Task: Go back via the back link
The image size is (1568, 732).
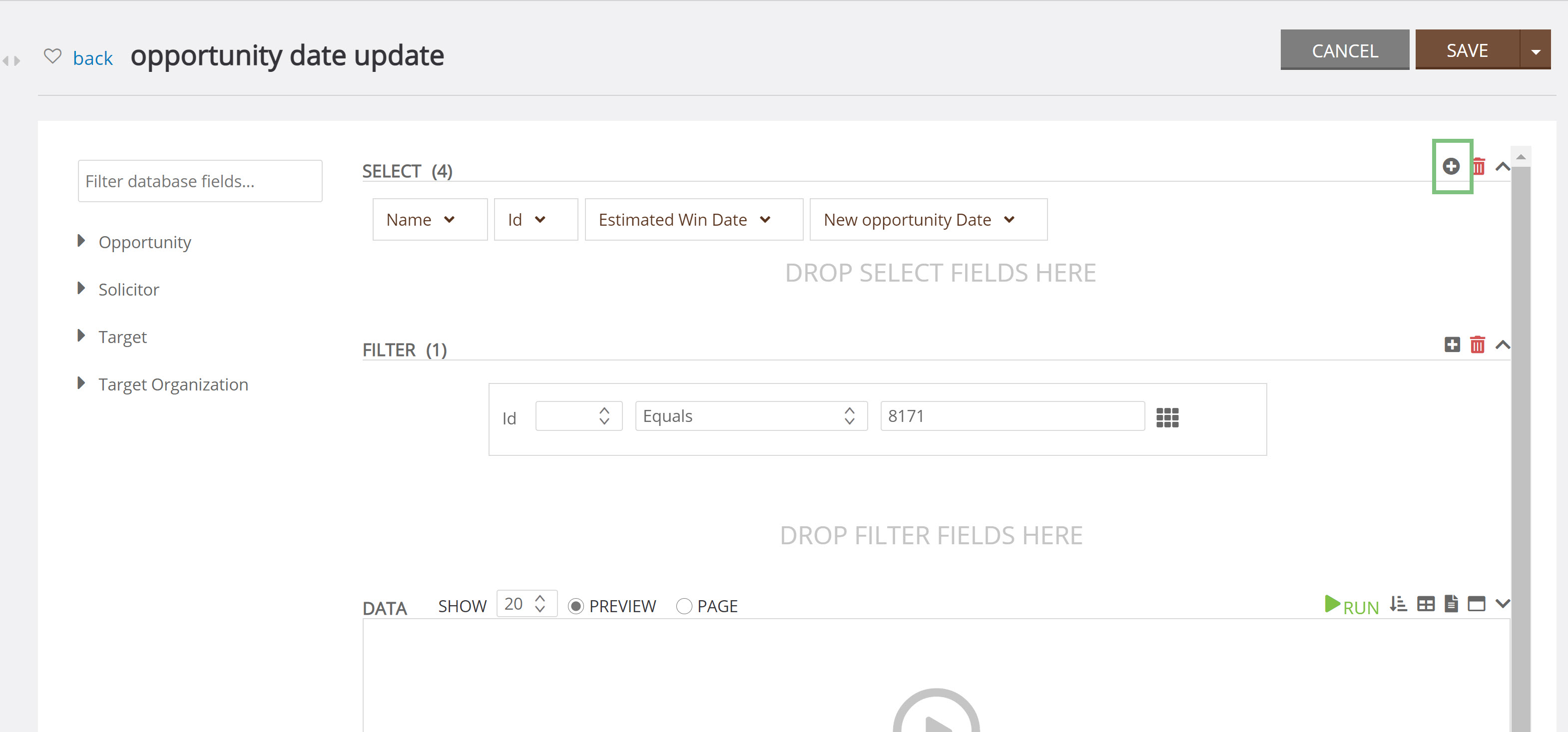Action: pos(92,58)
